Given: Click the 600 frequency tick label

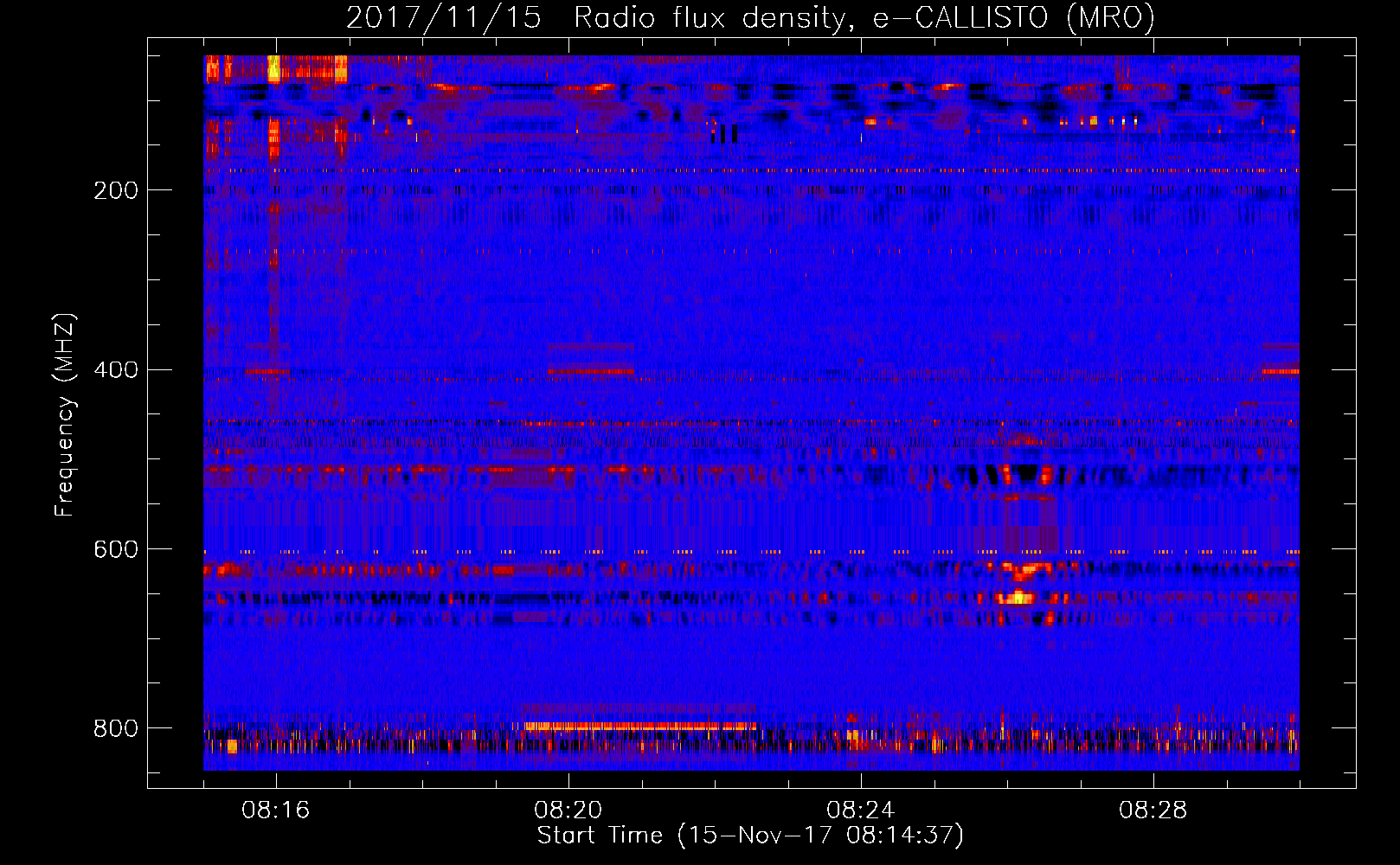Looking at the screenshot, I should tap(116, 549).
